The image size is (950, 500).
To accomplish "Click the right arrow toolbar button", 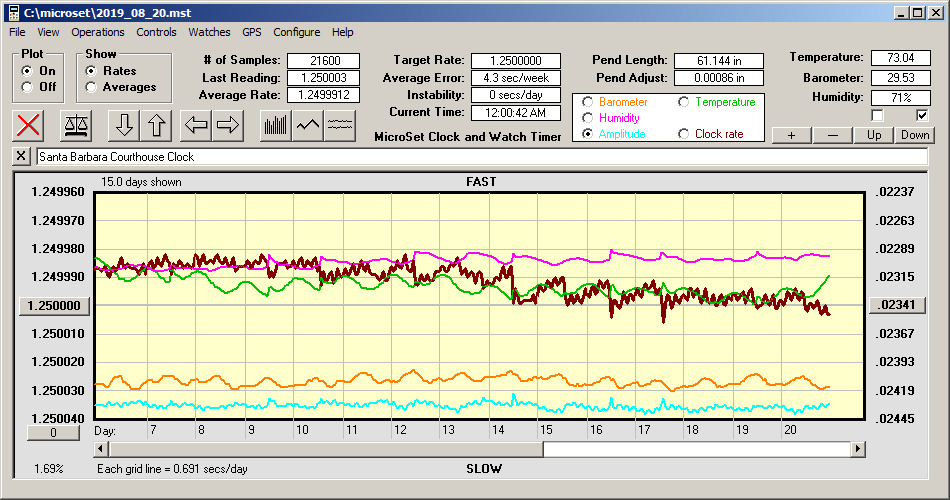I will point(228,125).
